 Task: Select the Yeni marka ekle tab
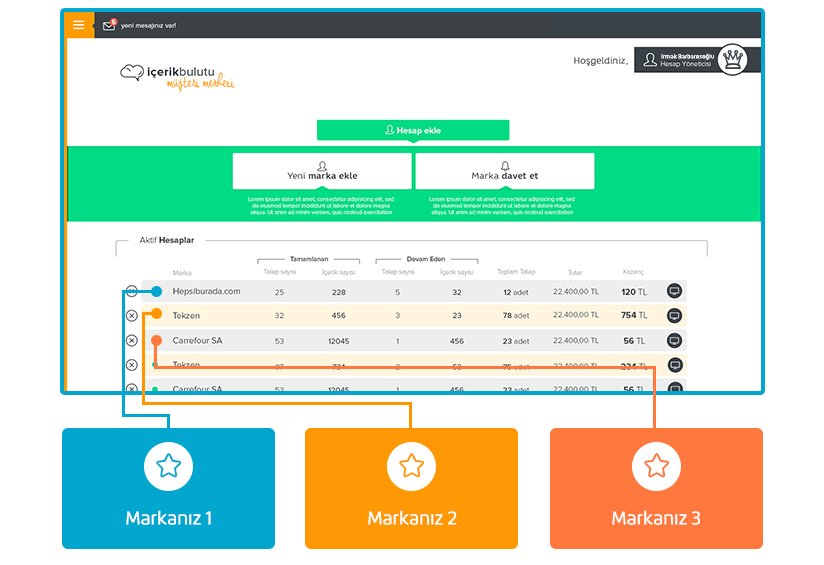tap(322, 171)
